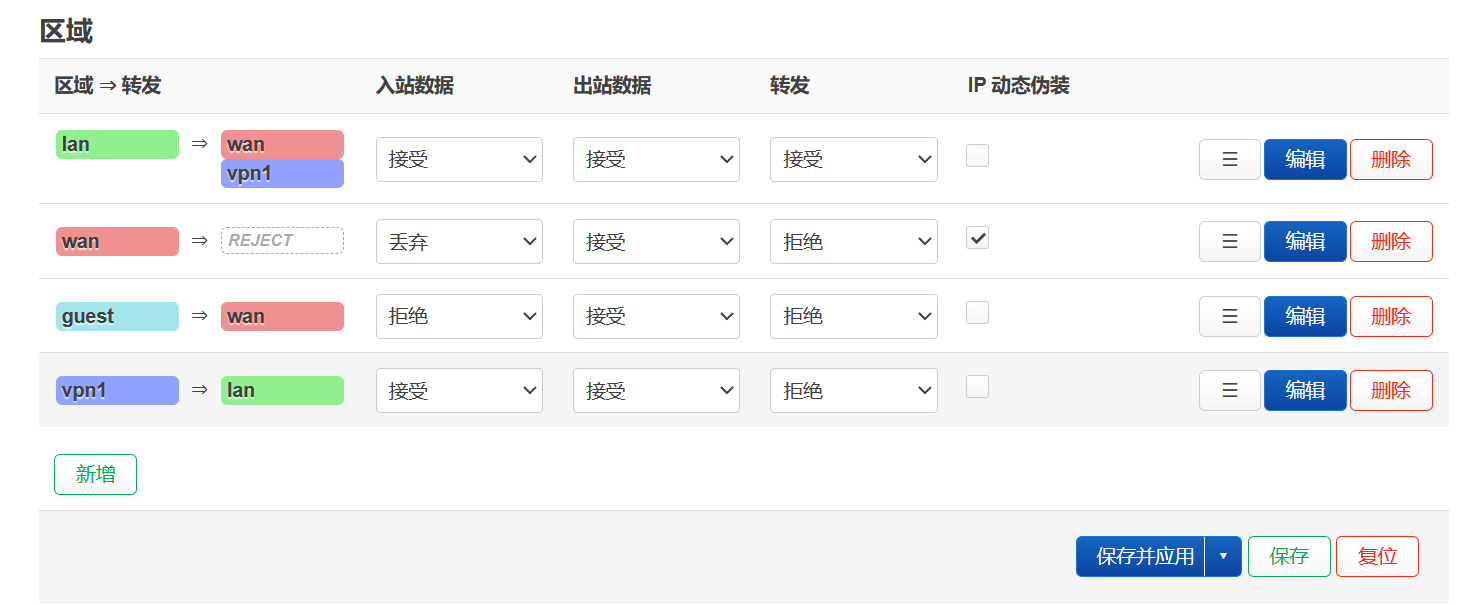Click the 区域 section heading
Viewport: 1475px width, 605px height.
click(66, 31)
